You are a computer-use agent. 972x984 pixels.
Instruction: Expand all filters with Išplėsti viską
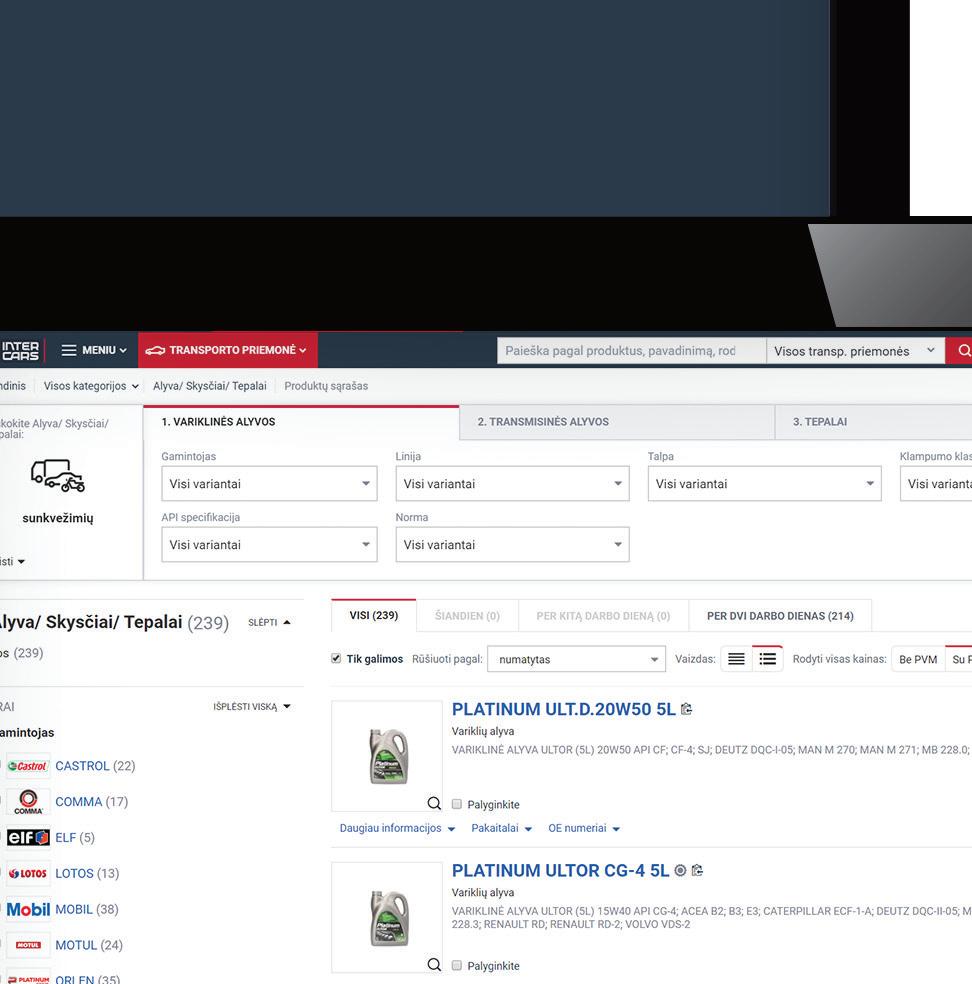[x=252, y=707]
